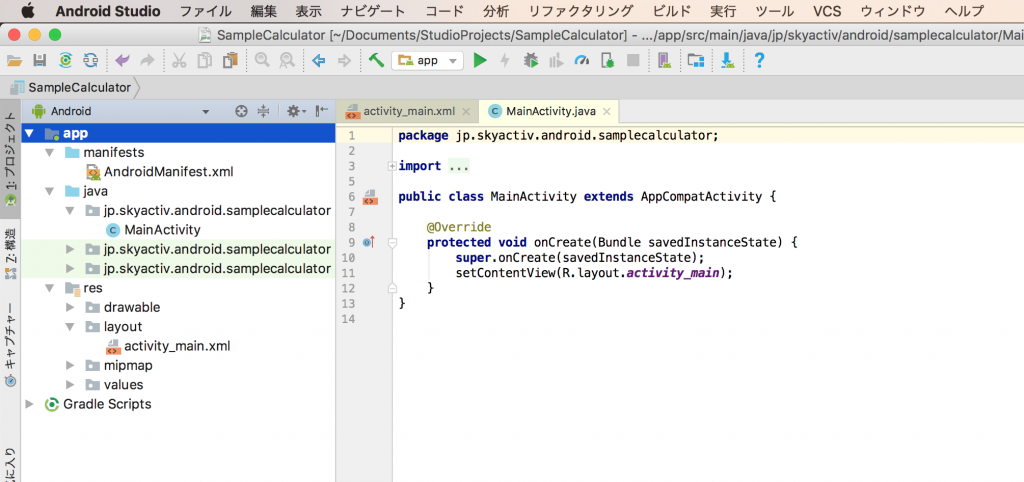Open the Project Structure folder icon
The image size is (1024, 482).
click(696, 61)
